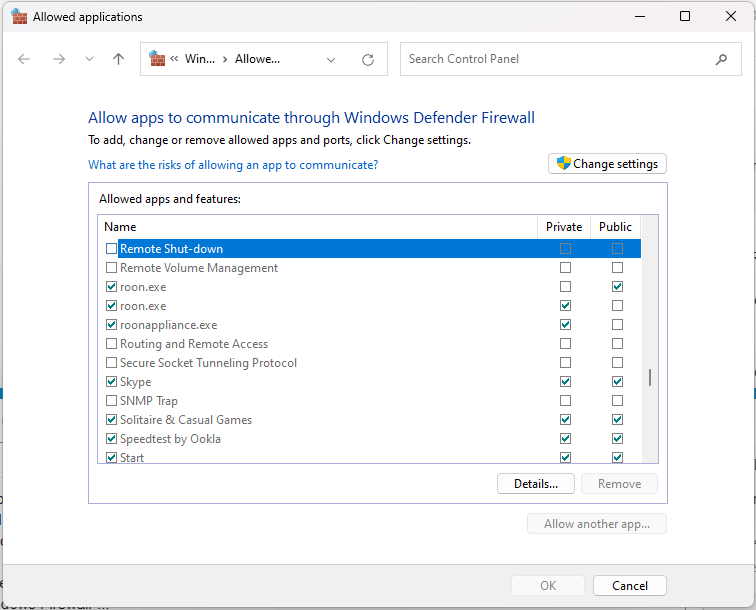Toggle Skype Public network checkbox
Screen dimensions: 756x610
click(x=617, y=381)
